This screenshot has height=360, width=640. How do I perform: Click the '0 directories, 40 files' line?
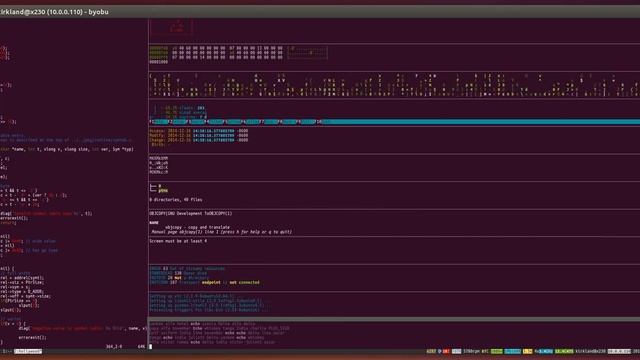pyautogui.click(x=176, y=200)
